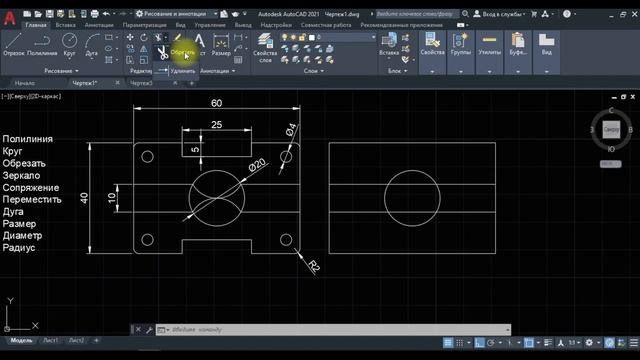
Task: Click the Copy tool icon
Action: point(130,49)
